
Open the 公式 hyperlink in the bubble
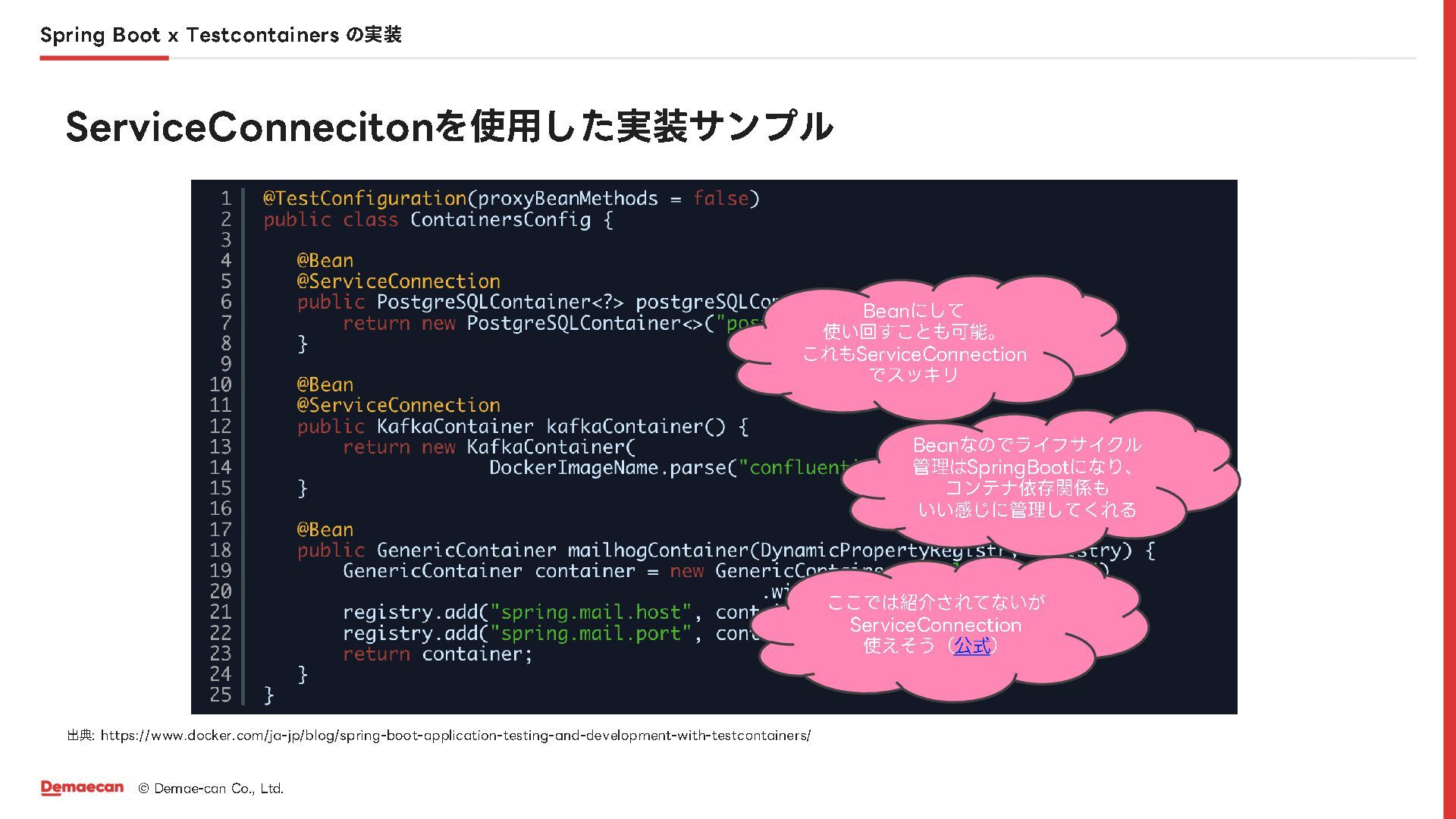(972, 646)
